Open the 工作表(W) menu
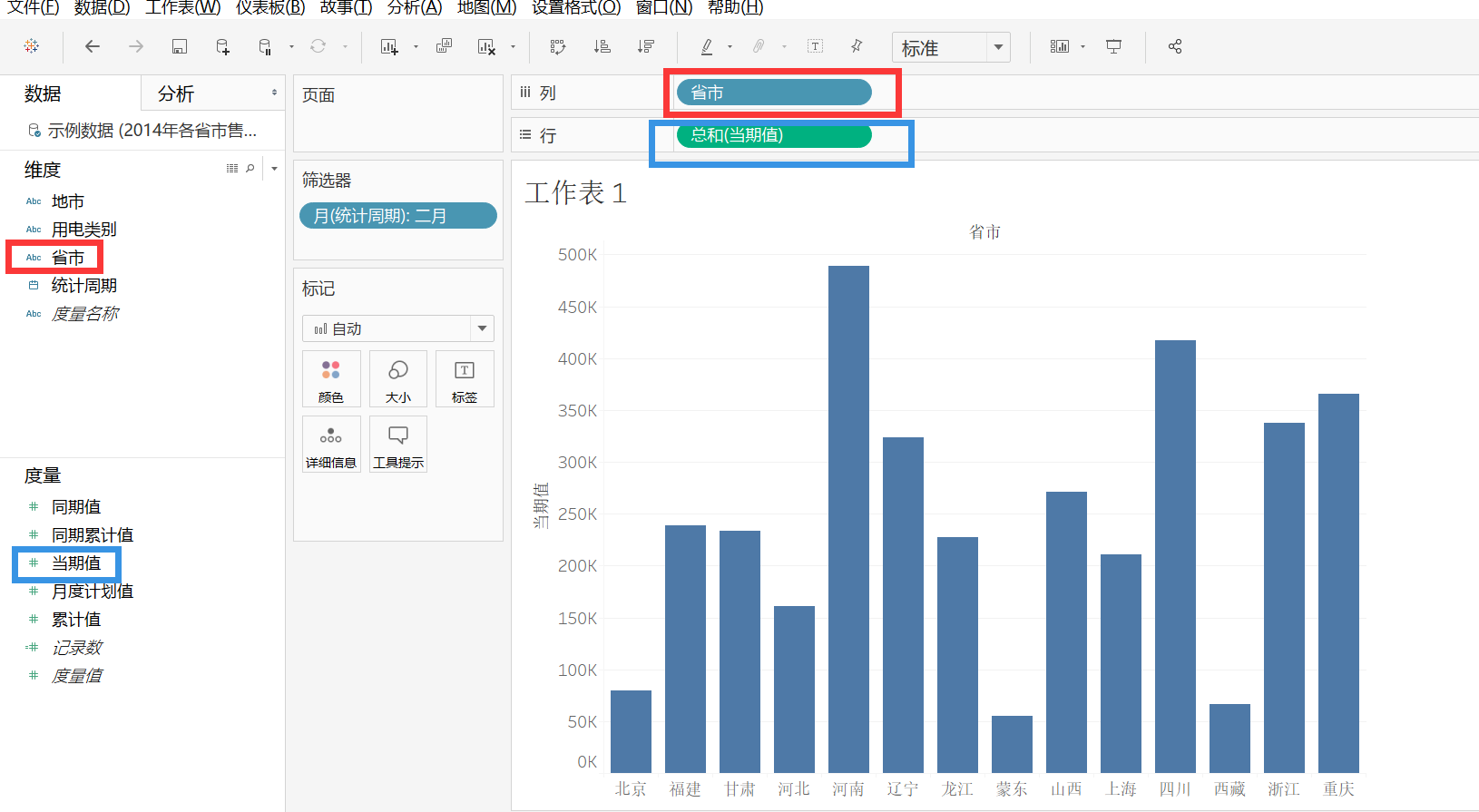 coord(182,7)
